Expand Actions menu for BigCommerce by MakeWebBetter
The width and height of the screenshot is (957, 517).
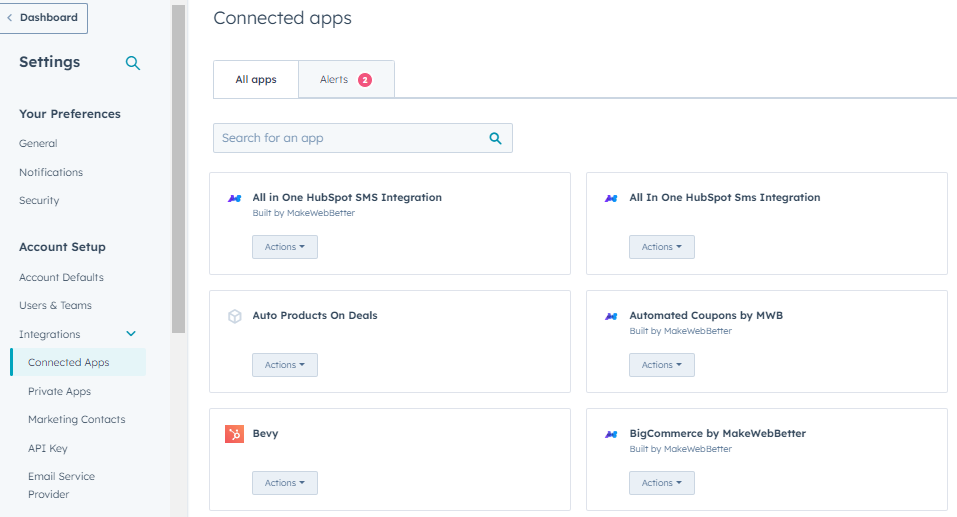pos(661,483)
